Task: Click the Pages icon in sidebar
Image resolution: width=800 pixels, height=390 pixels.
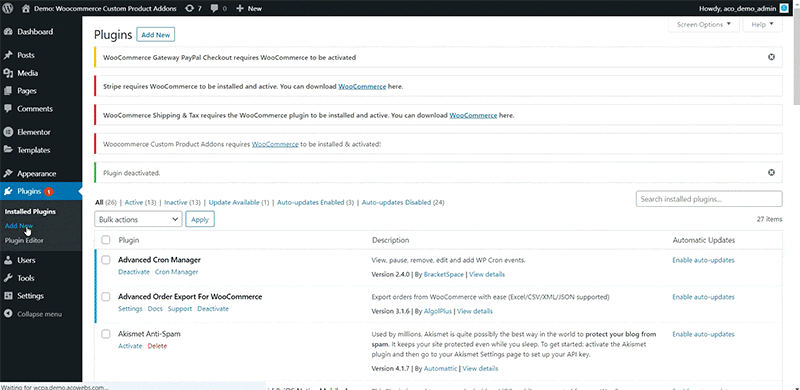Action: click(x=8, y=91)
